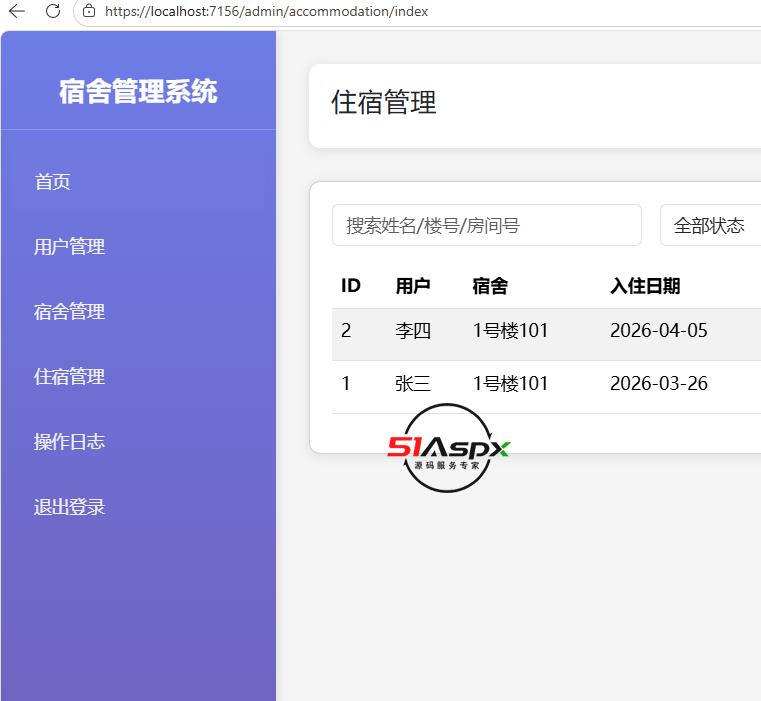Select ID cell 2 in 李四 row
The width and height of the screenshot is (761, 701).
[x=346, y=331]
